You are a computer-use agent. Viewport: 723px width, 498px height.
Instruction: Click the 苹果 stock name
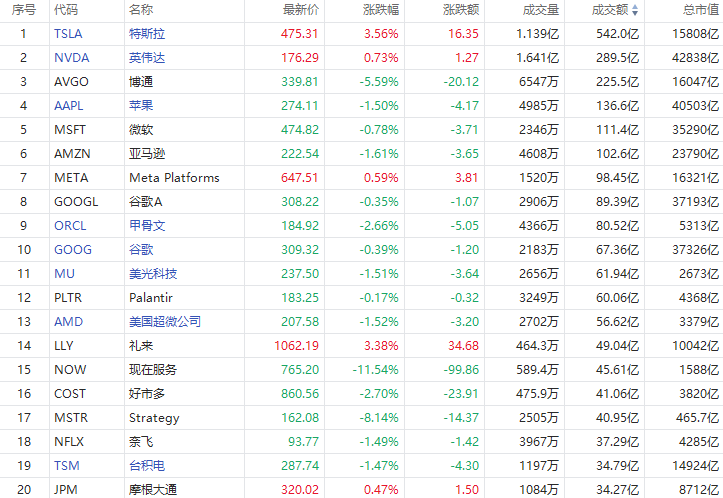[x=141, y=105]
